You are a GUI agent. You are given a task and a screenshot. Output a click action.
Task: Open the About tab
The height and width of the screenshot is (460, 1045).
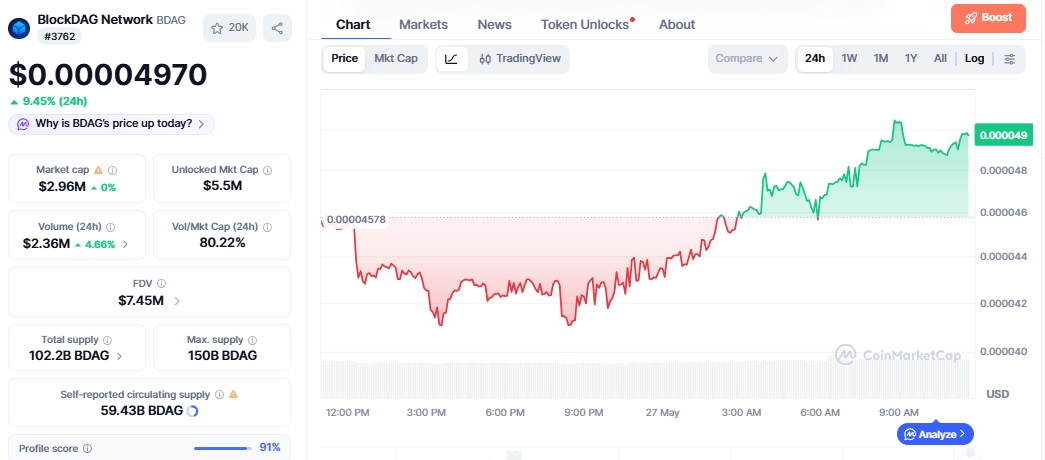[677, 25]
